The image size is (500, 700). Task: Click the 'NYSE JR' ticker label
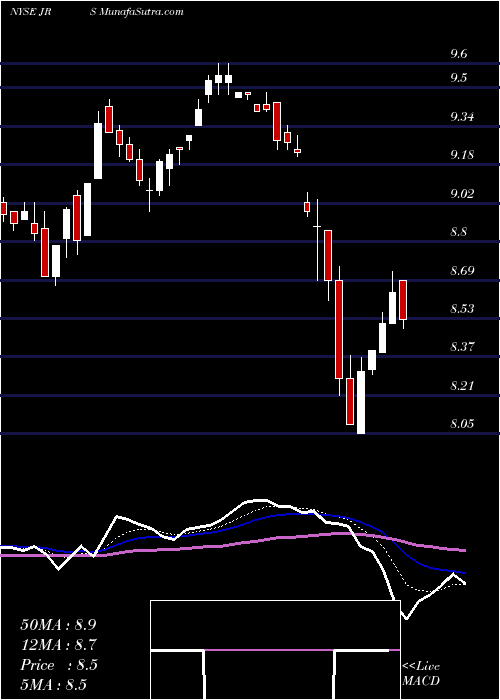30,12
